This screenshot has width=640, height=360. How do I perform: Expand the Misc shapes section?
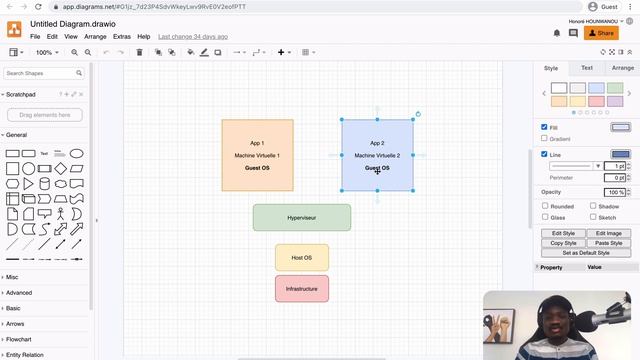tap(12, 277)
